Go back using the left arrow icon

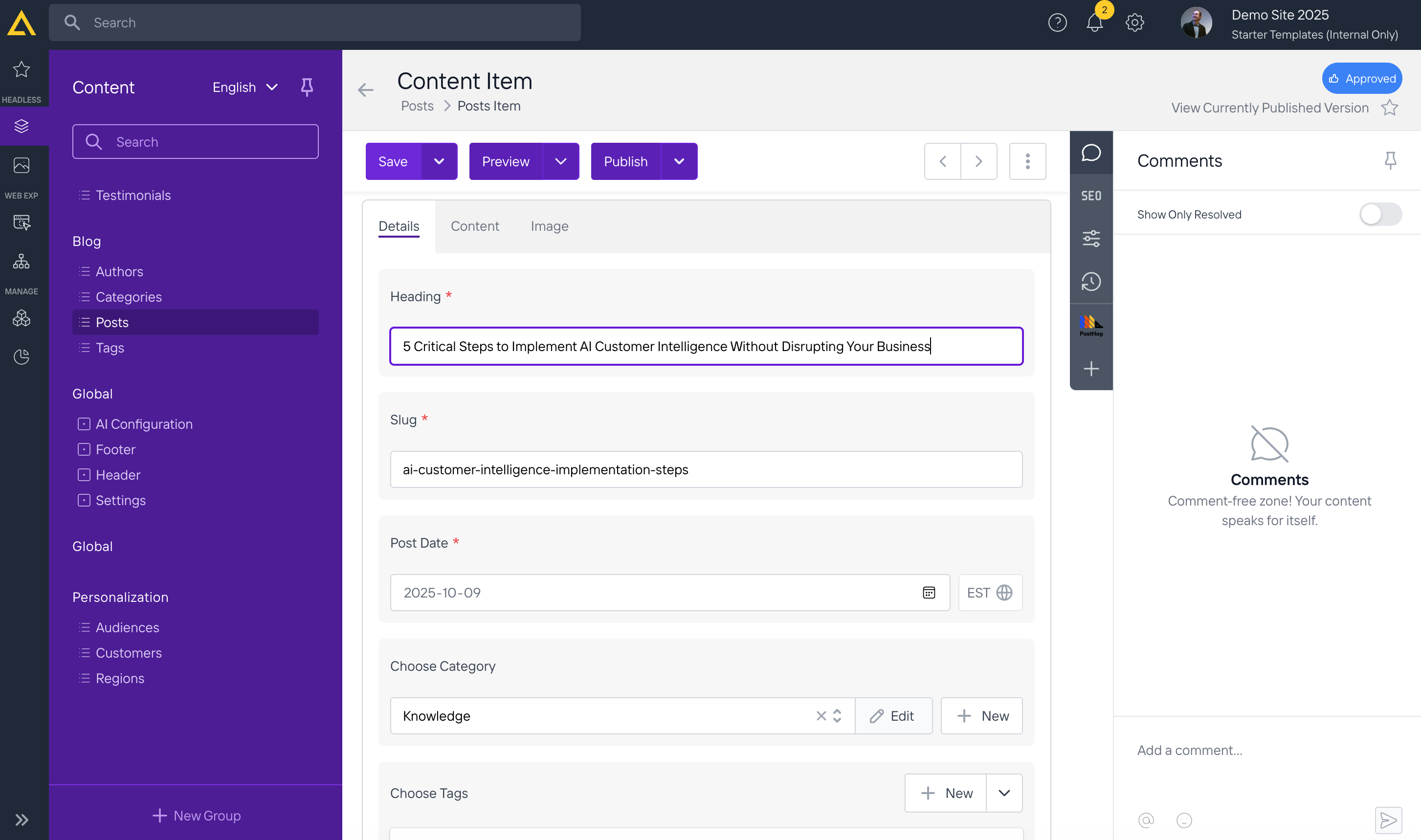pos(366,90)
